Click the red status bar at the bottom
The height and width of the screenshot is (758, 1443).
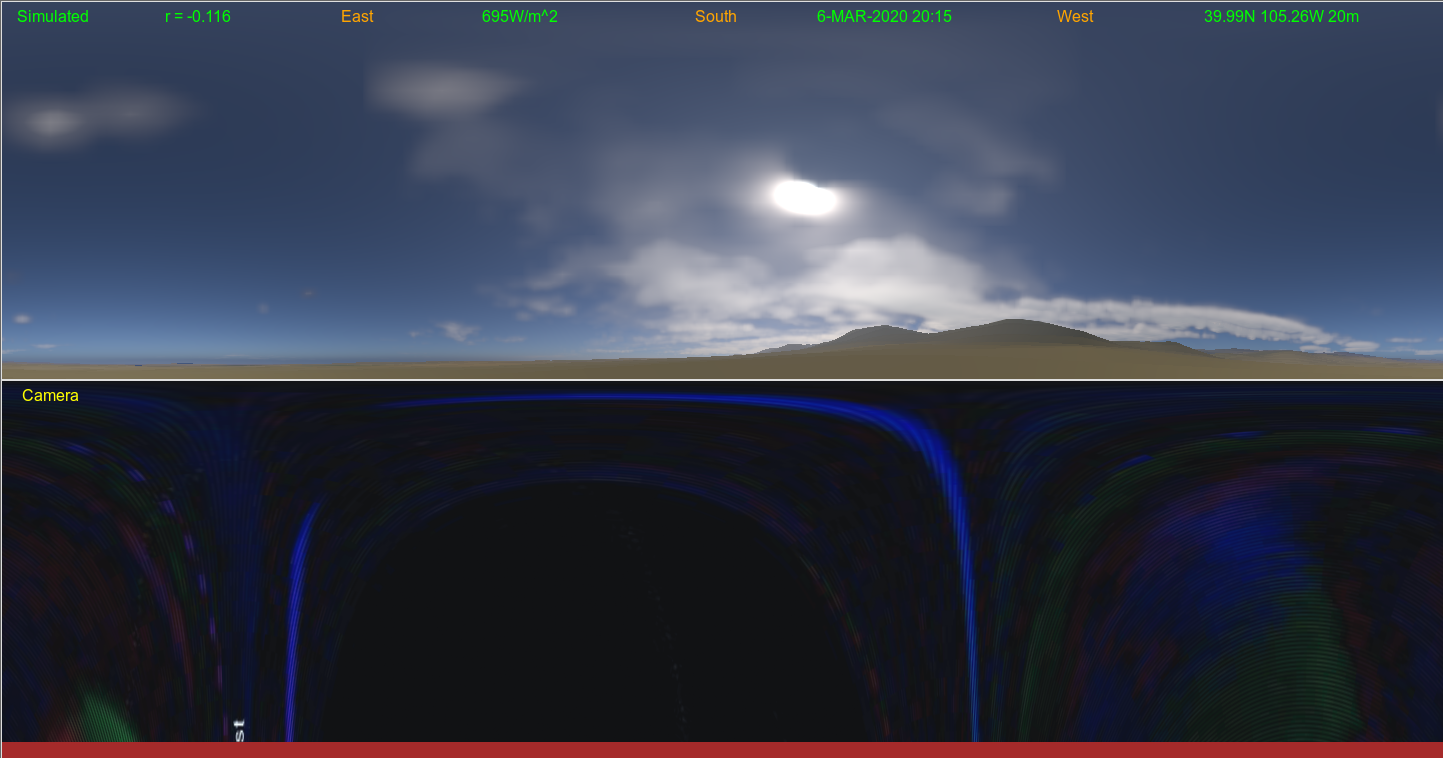click(721, 750)
